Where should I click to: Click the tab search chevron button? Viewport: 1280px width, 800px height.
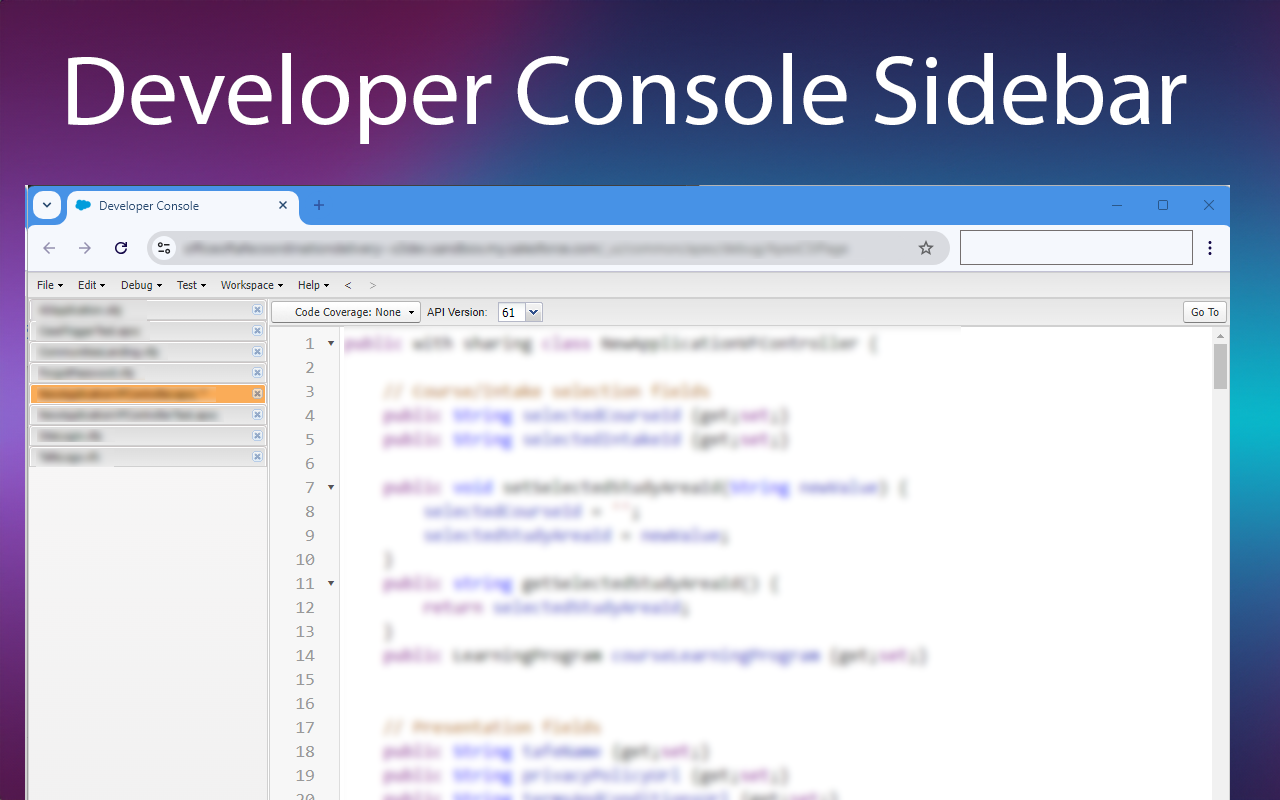47,205
